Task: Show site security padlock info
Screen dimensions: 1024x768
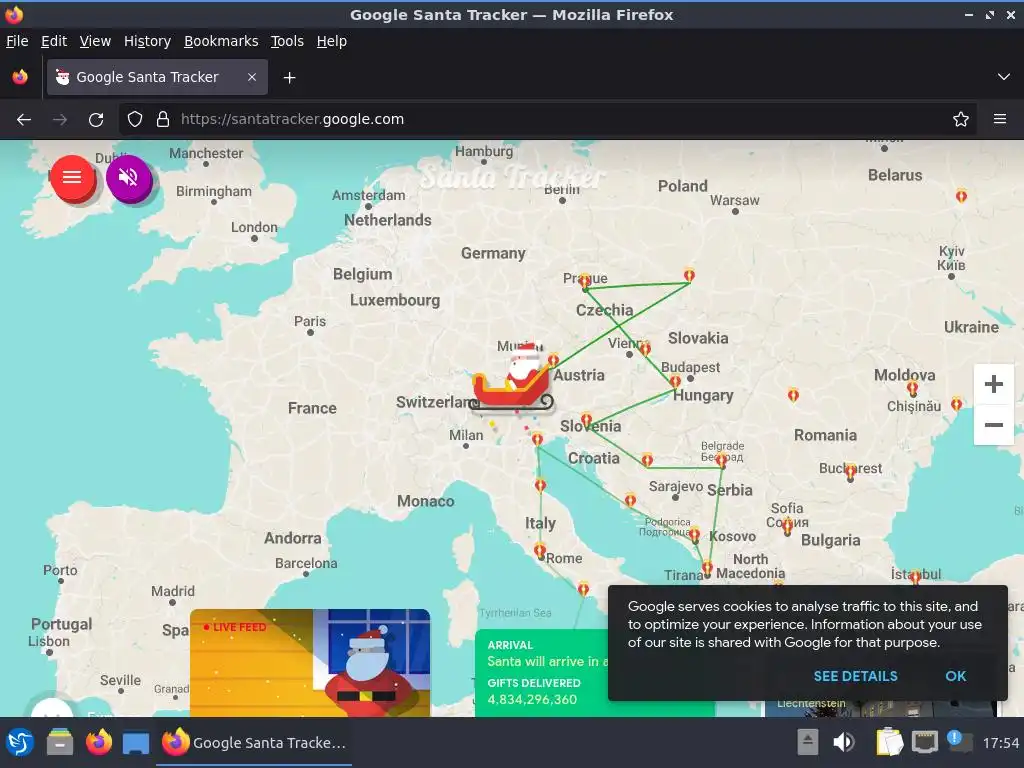Action: pos(163,120)
